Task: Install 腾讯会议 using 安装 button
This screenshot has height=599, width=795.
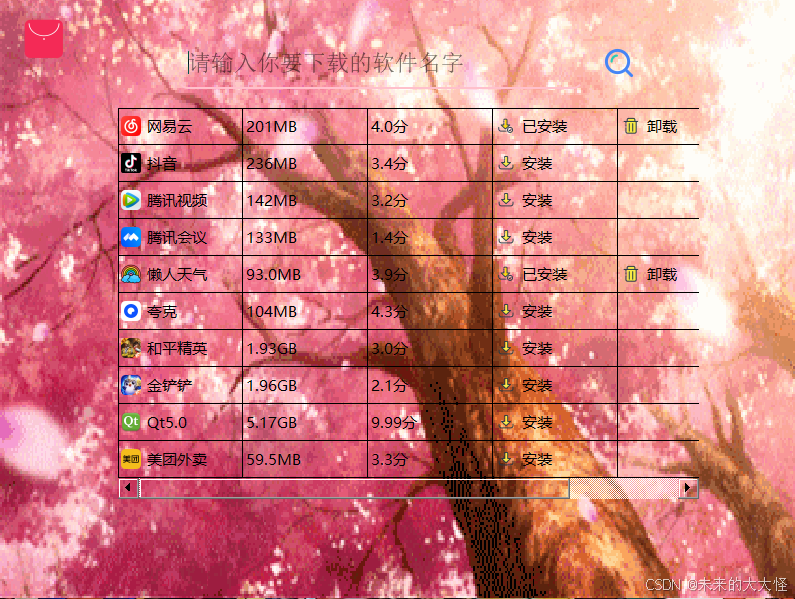Action: click(x=525, y=237)
